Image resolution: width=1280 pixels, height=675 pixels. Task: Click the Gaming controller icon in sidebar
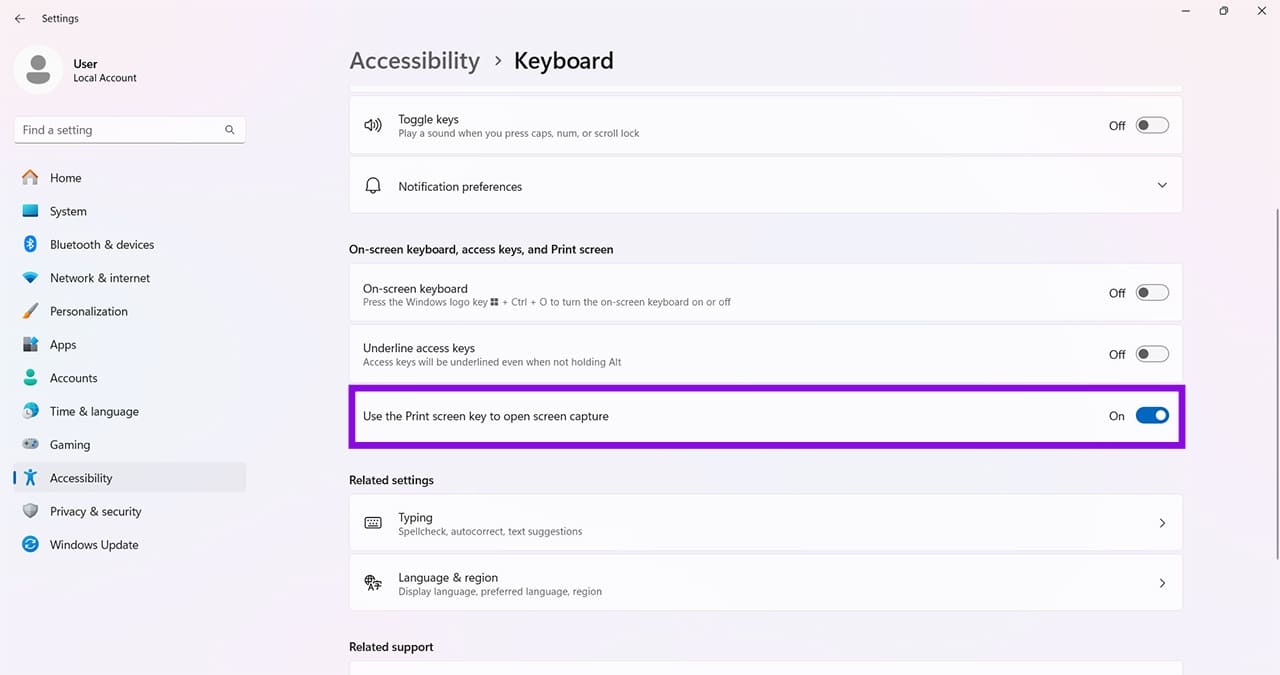click(30, 445)
